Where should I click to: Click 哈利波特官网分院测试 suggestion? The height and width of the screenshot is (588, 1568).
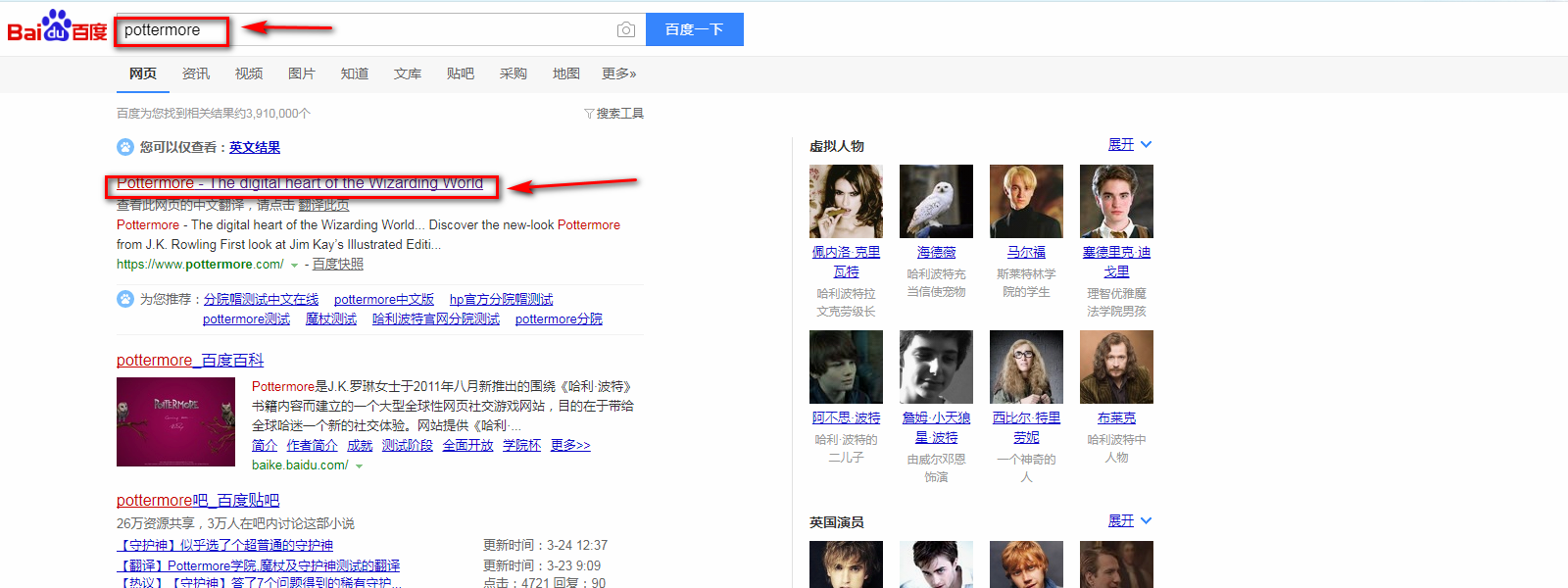click(x=436, y=318)
